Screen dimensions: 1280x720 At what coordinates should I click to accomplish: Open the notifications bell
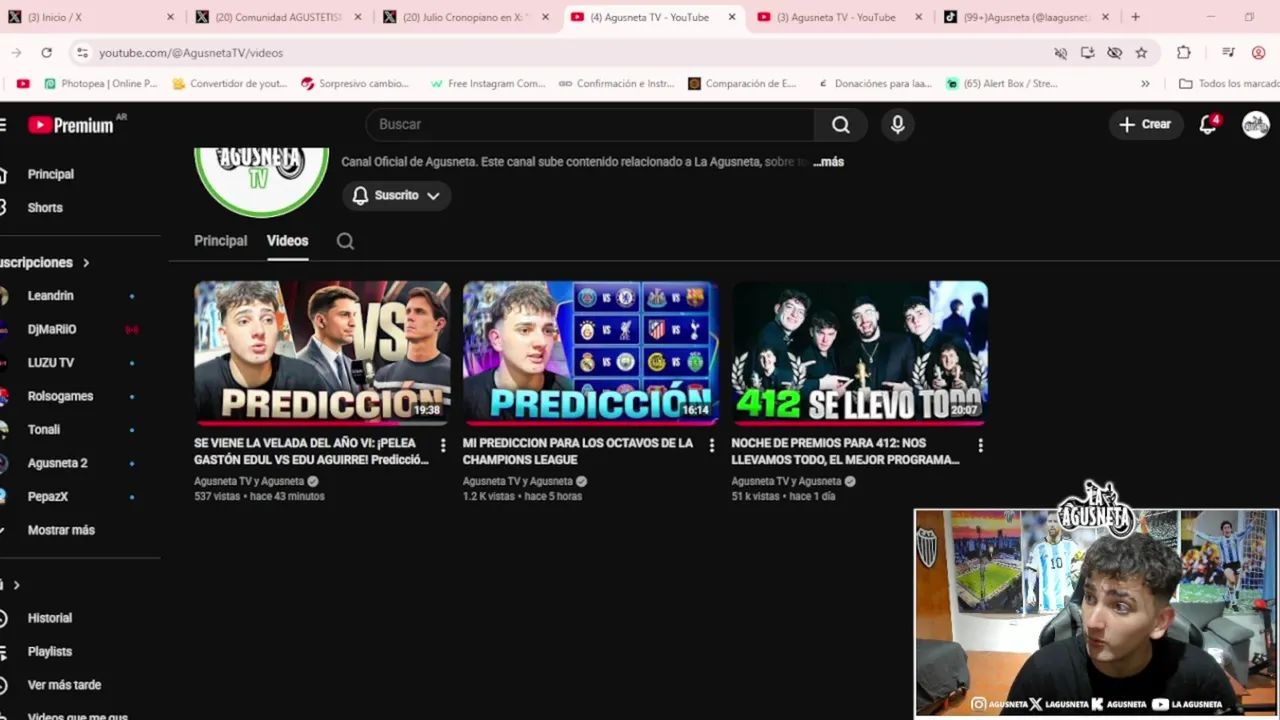[x=1208, y=124]
